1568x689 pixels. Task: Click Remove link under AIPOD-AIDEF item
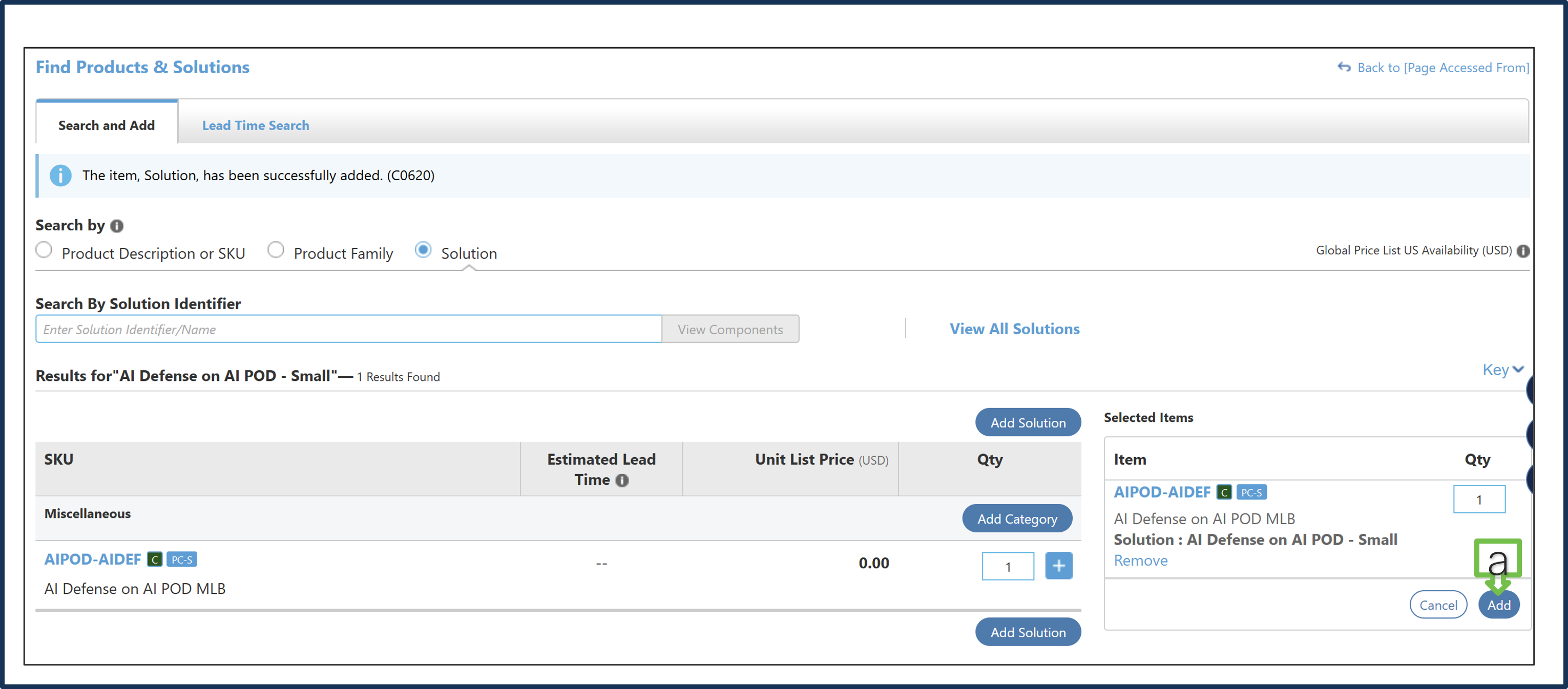[1140, 561]
